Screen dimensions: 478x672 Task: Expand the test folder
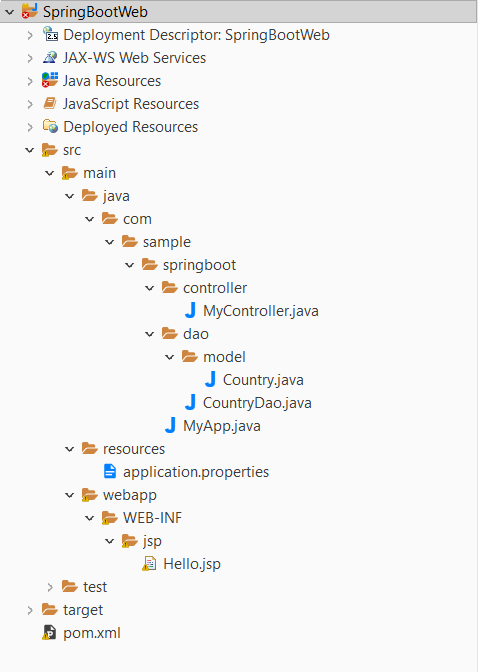click(x=50, y=587)
